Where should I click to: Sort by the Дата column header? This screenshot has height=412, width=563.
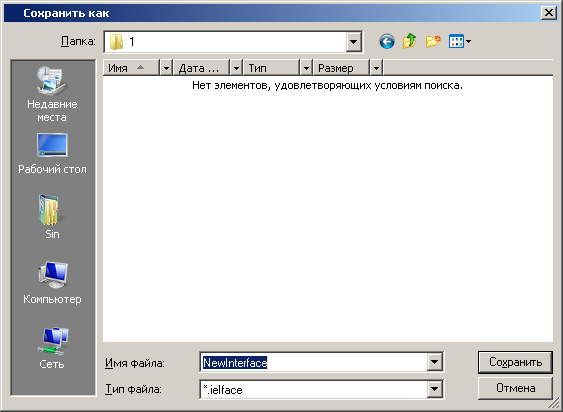[x=201, y=68]
